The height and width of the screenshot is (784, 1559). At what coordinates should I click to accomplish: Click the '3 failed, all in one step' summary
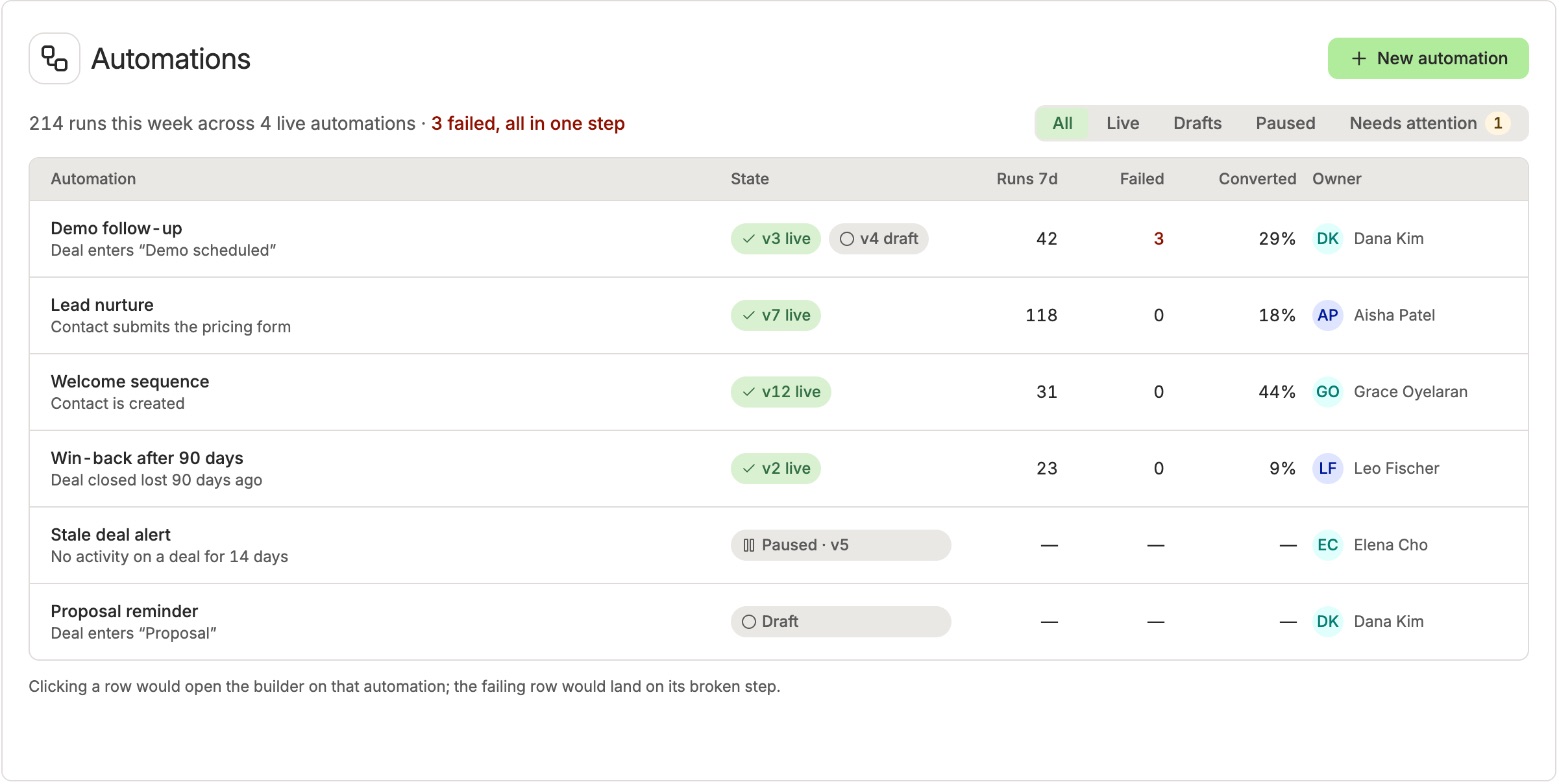point(528,124)
